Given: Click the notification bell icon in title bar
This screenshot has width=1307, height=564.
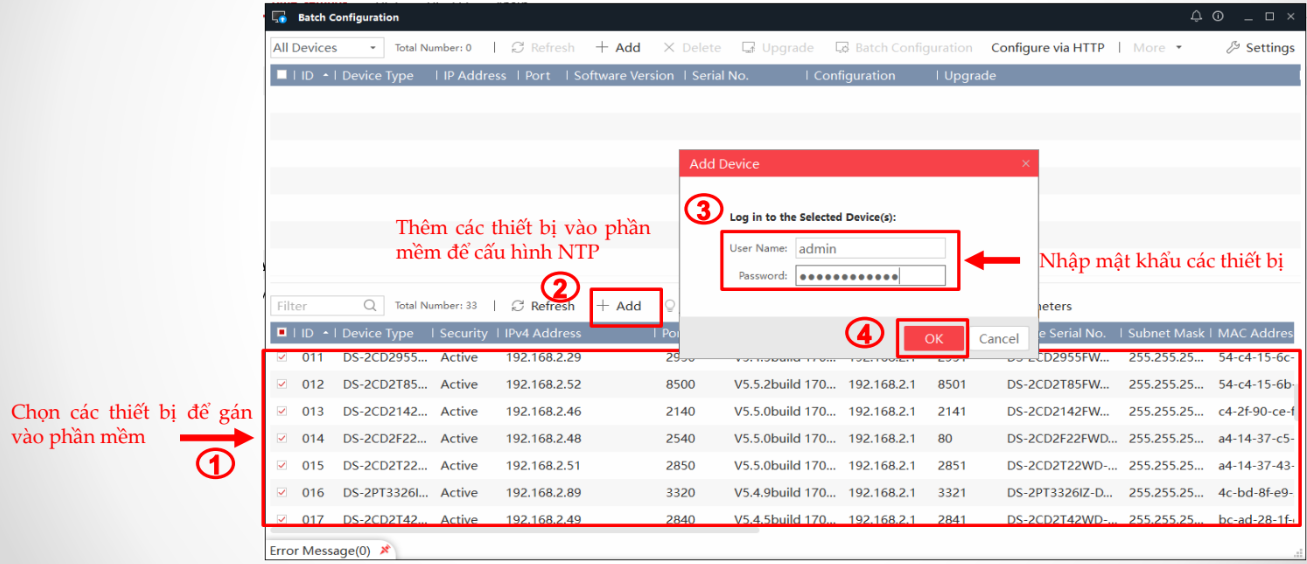Looking at the screenshot, I should point(1196,17).
